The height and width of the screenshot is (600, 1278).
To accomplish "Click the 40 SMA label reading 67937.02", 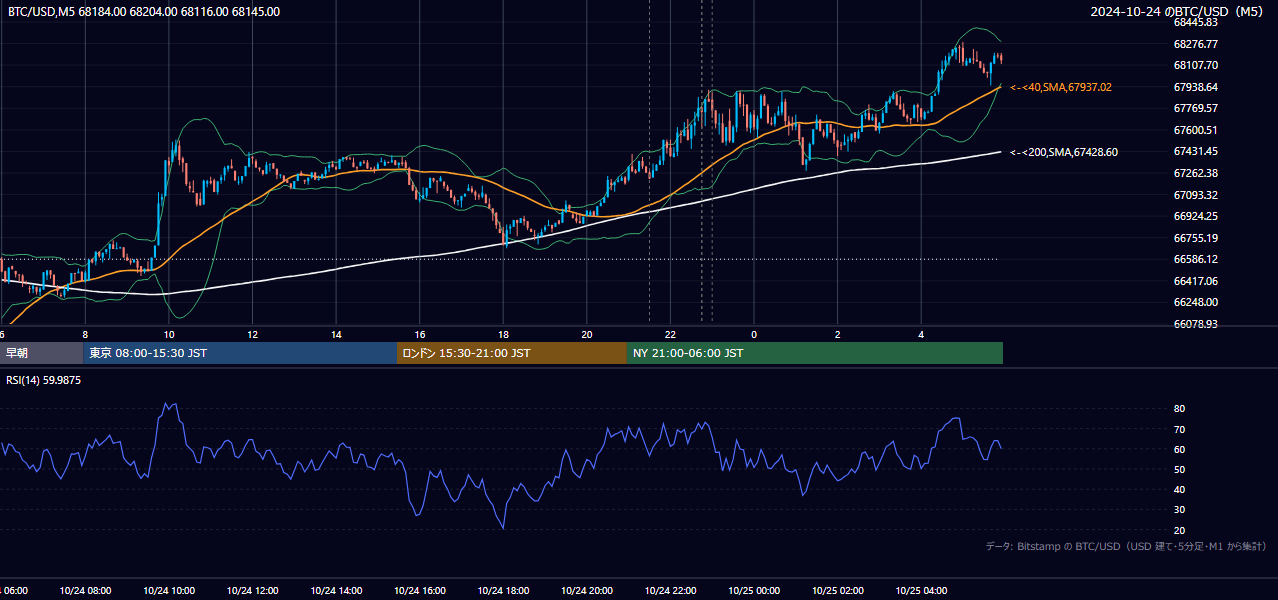I will pyautogui.click(x=1061, y=88).
